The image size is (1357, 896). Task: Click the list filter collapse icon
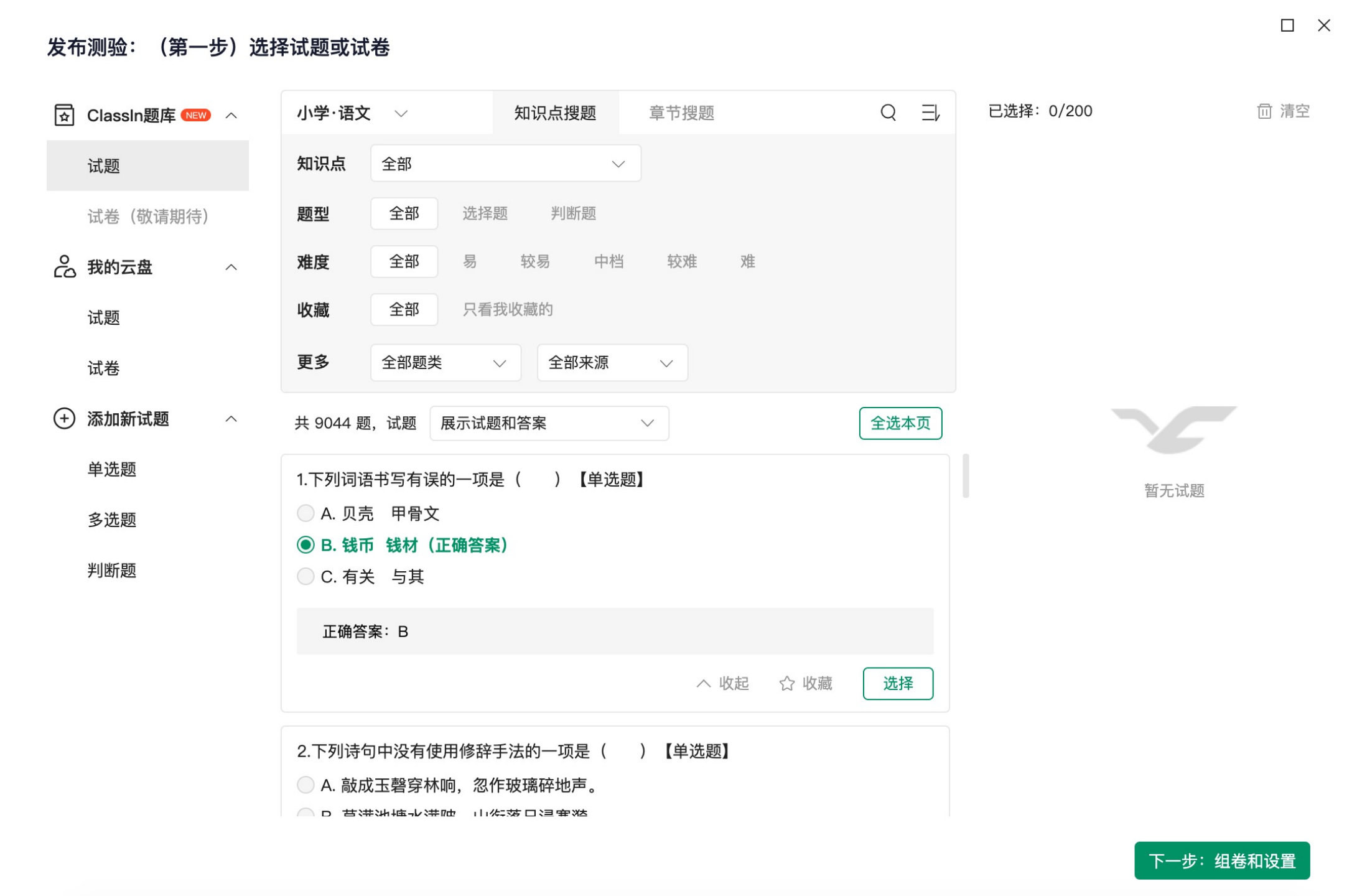pyautogui.click(x=930, y=113)
